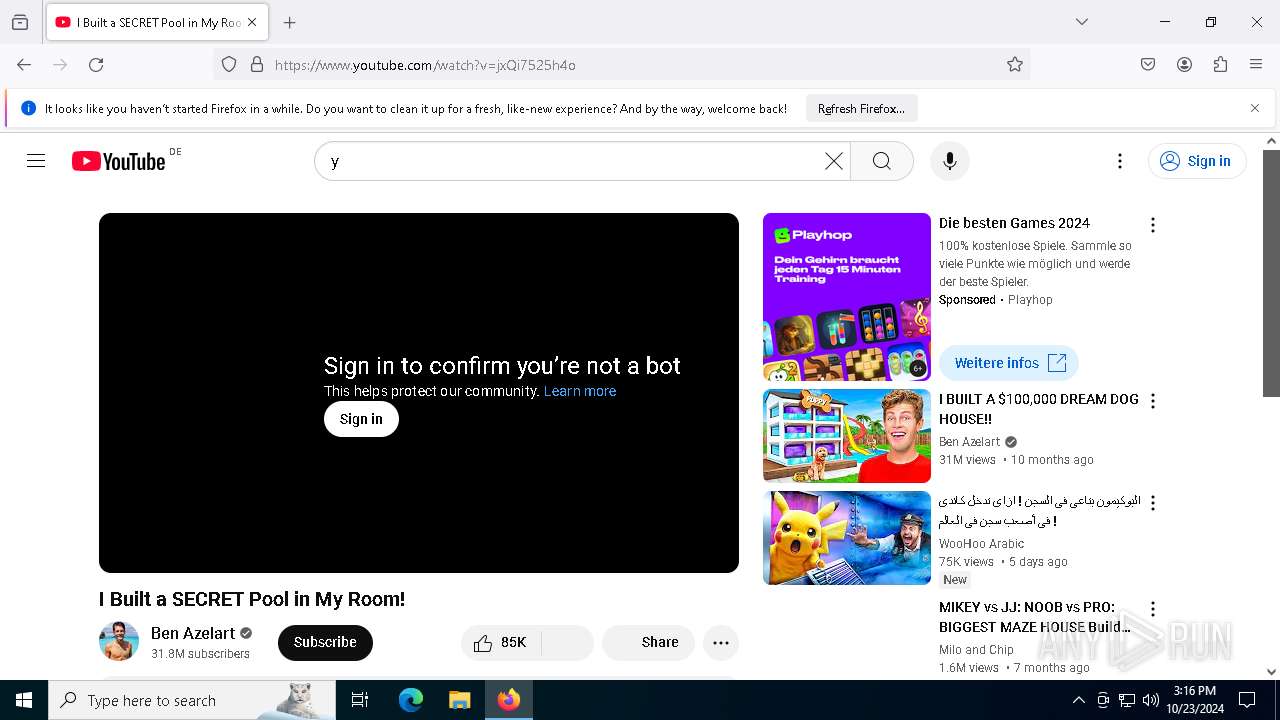
Task: Like the video with thumbs up
Action: 499,643
